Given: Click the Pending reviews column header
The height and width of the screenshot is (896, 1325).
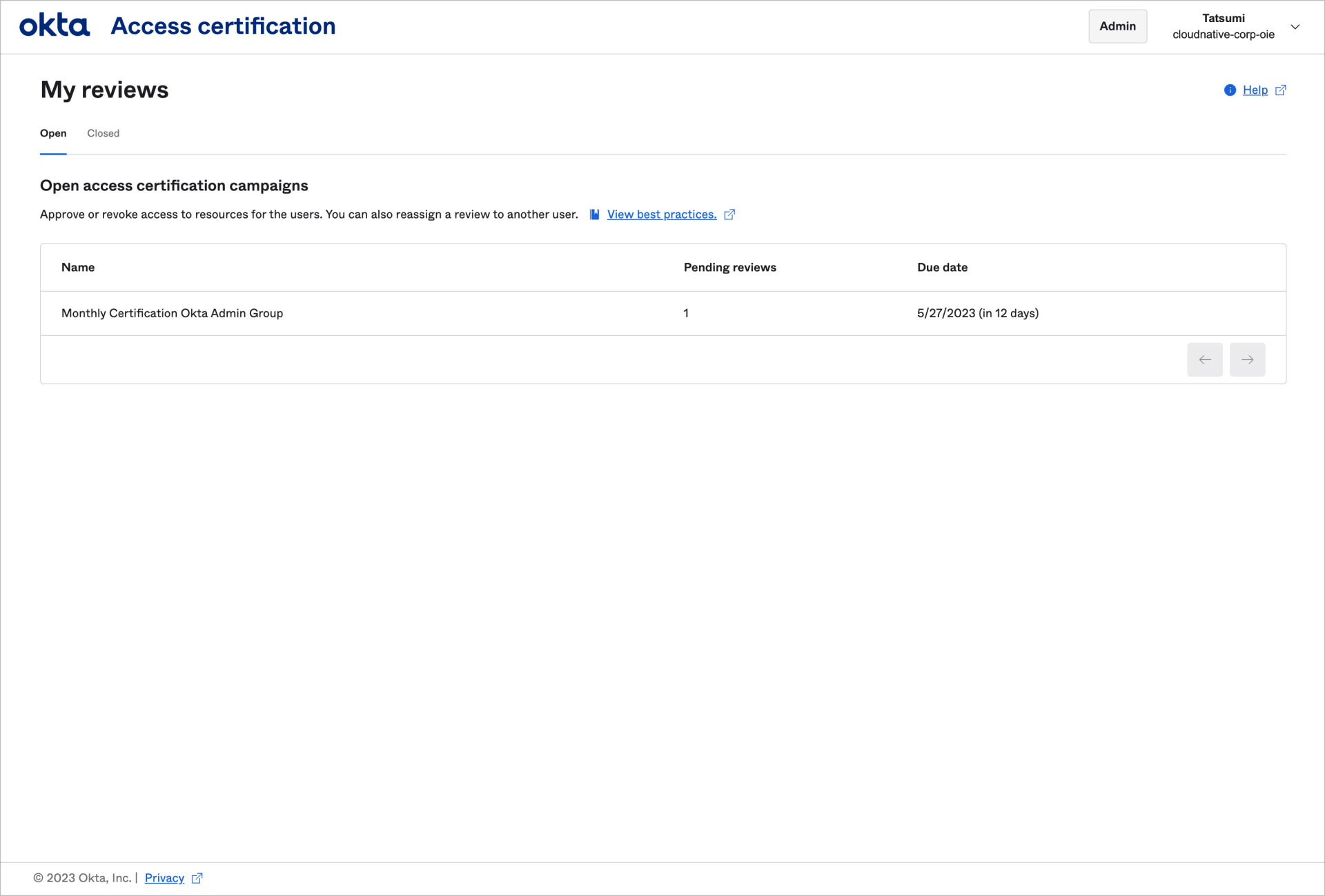Looking at the screenshot, I should (729, 267).
